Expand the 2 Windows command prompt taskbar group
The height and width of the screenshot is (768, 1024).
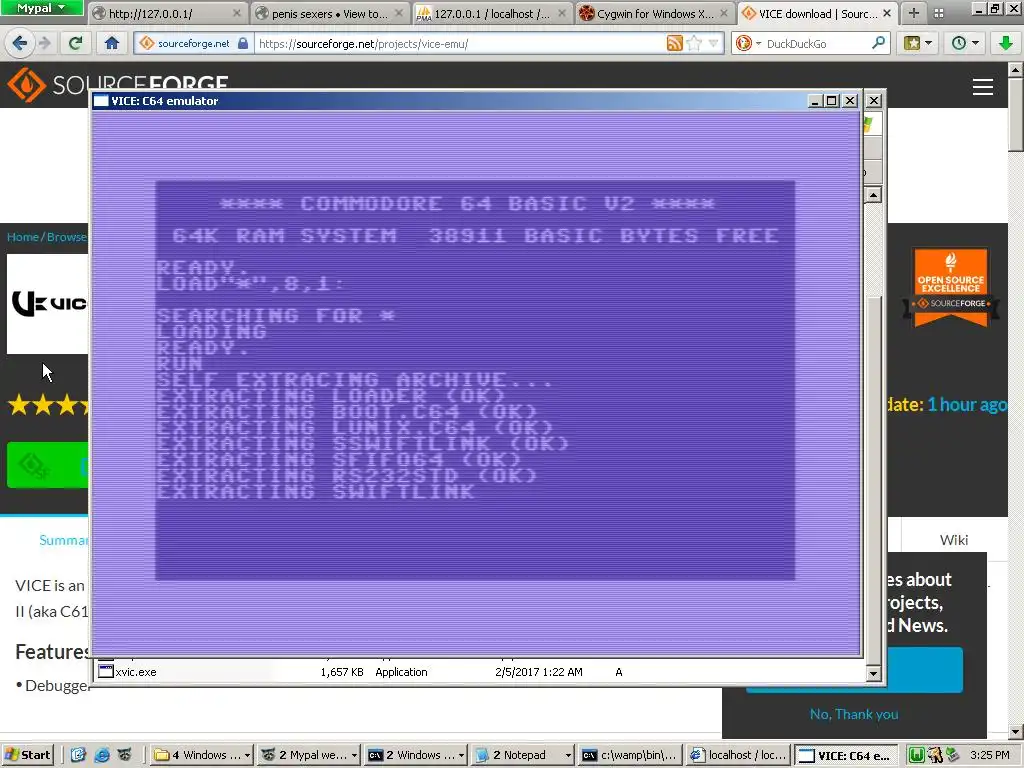[415, 755]
